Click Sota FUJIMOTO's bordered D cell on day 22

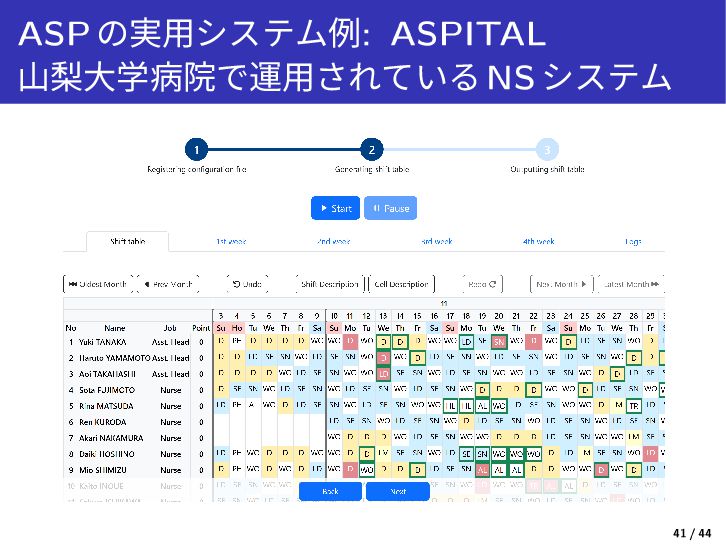click(x=533, y=390)
